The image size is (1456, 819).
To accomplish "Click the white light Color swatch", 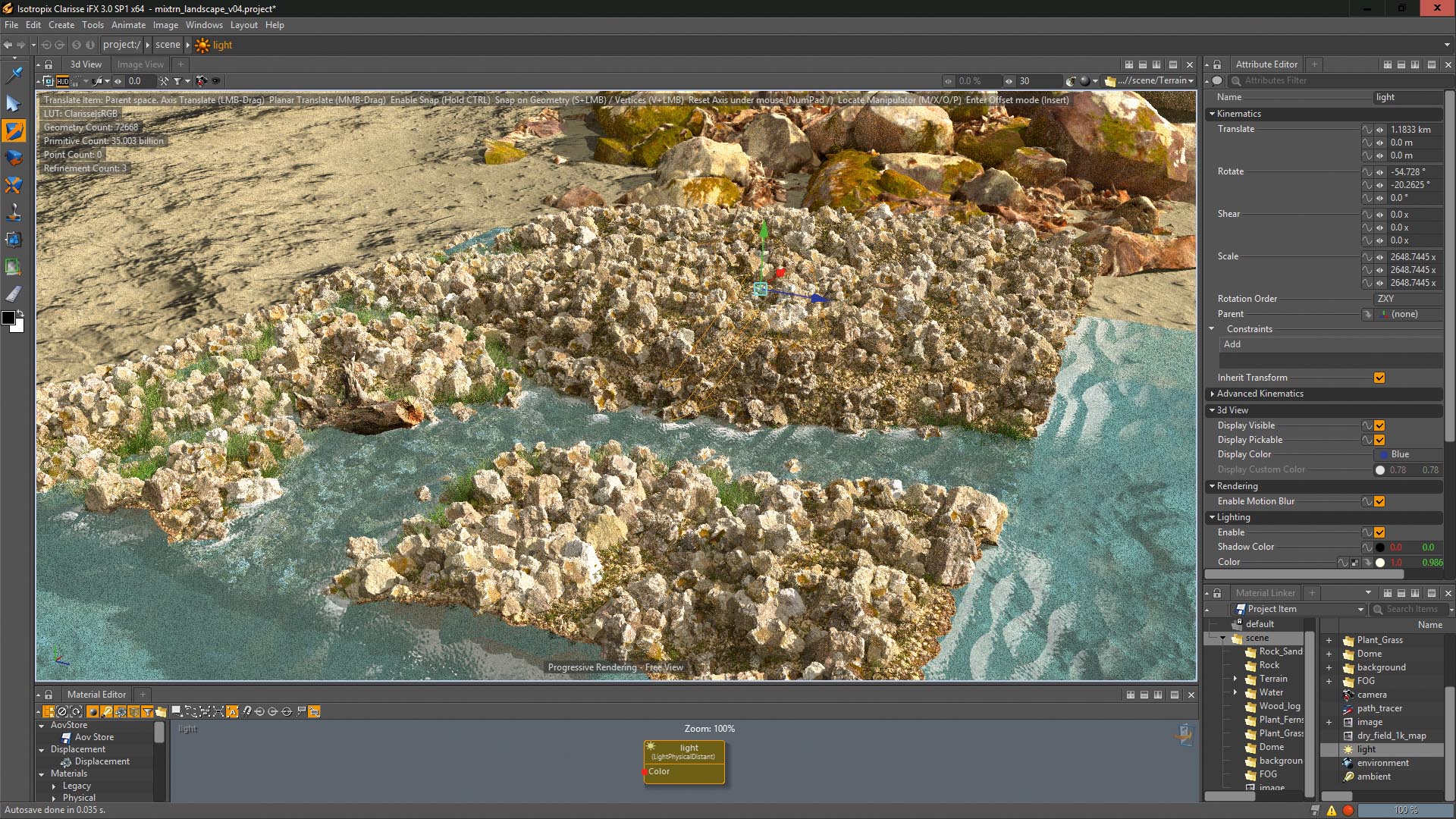I will point(1380,563).
